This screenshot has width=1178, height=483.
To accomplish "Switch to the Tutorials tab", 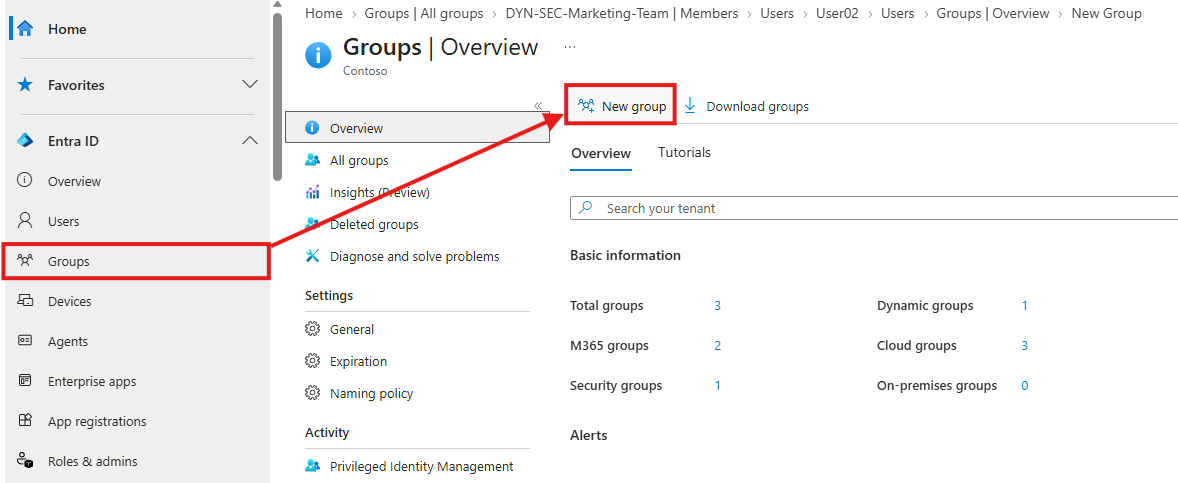I will [x=684, y=152].
